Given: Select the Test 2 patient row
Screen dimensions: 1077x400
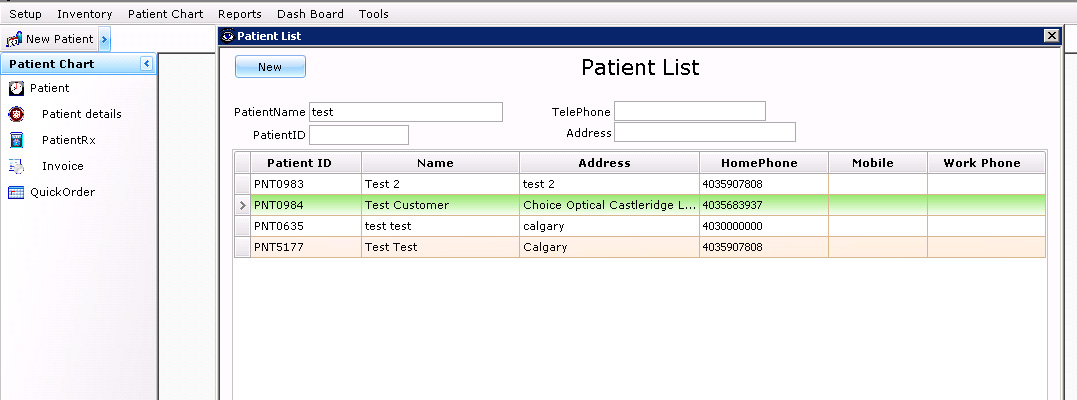Looking at the screenshot, I should (x=640, y=184).
